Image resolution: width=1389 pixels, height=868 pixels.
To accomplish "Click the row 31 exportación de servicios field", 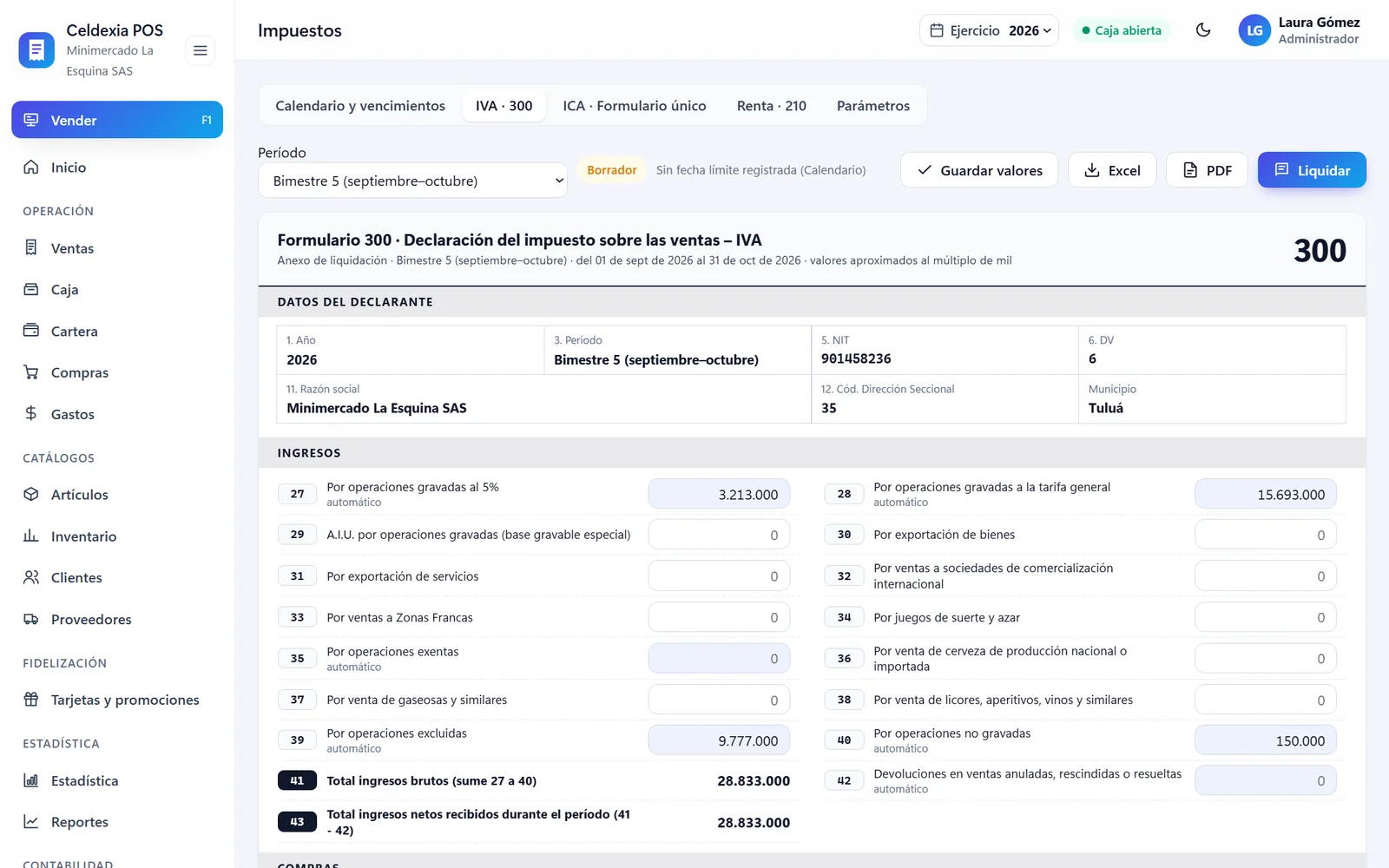I will (x=719, y=576).
